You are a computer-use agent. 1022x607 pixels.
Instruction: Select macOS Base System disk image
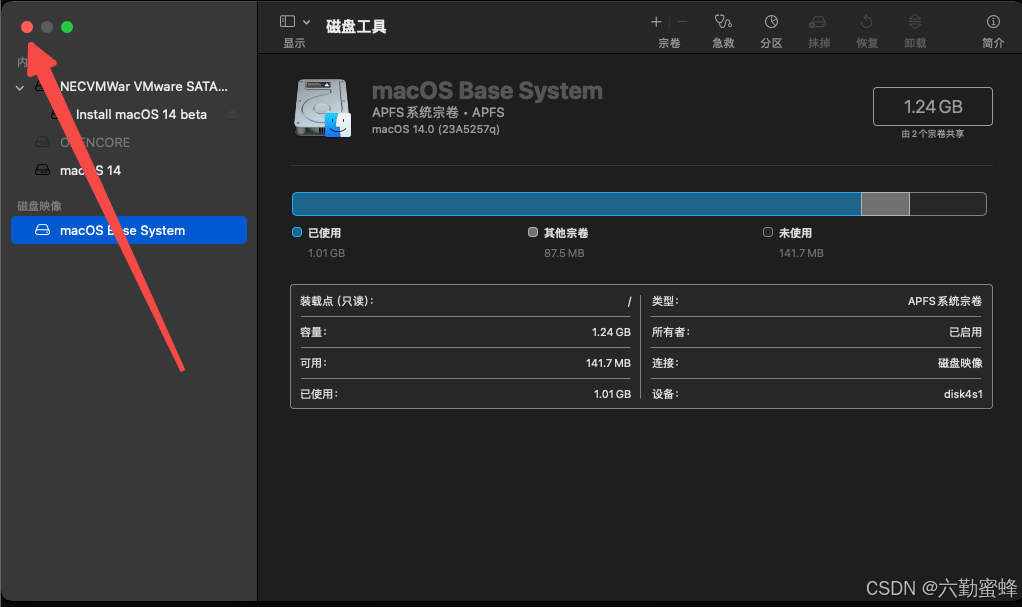[129, 230]
